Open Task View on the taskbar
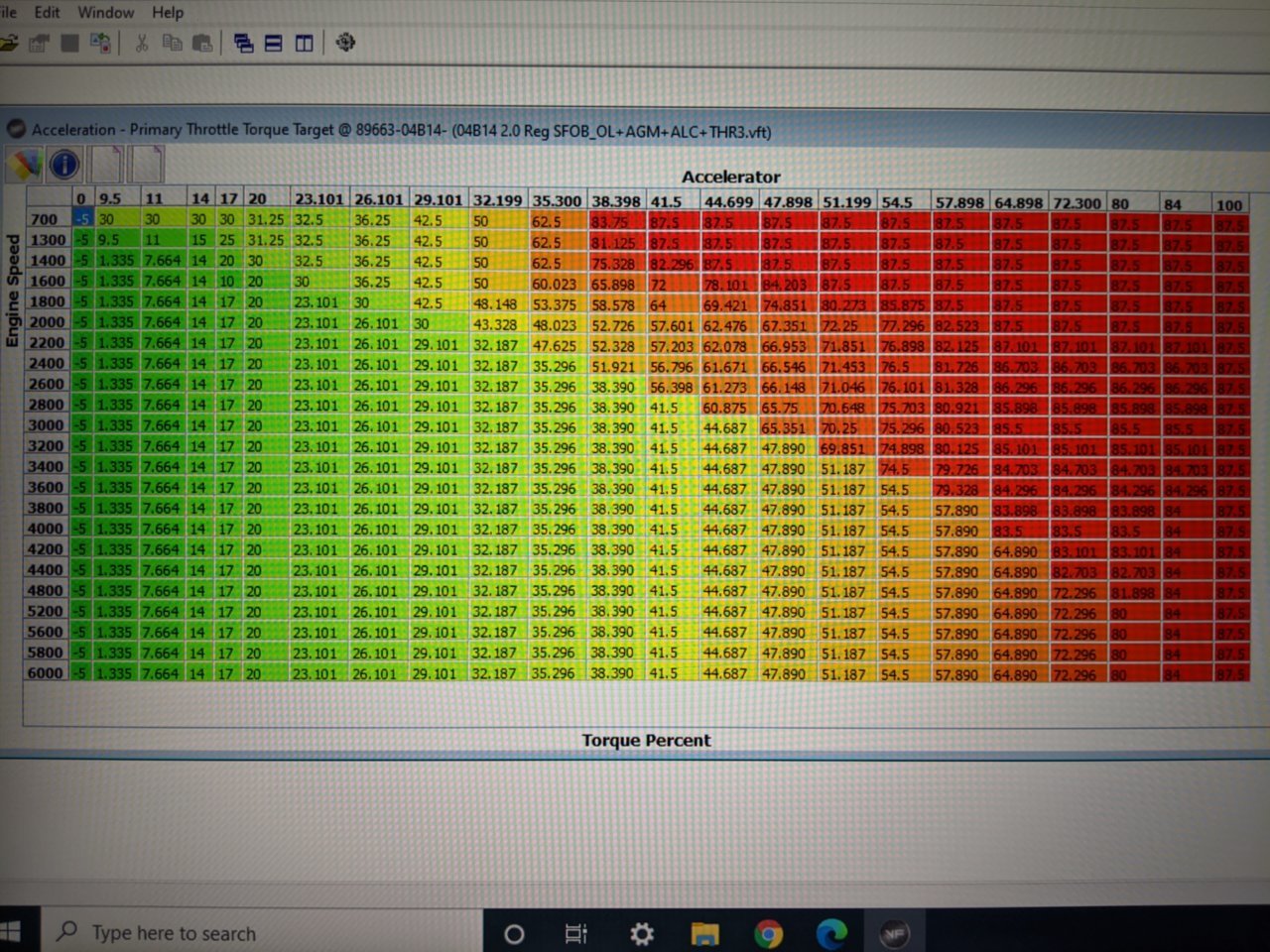The height and width of the screenshot is (952, 1270). point(576,933)
